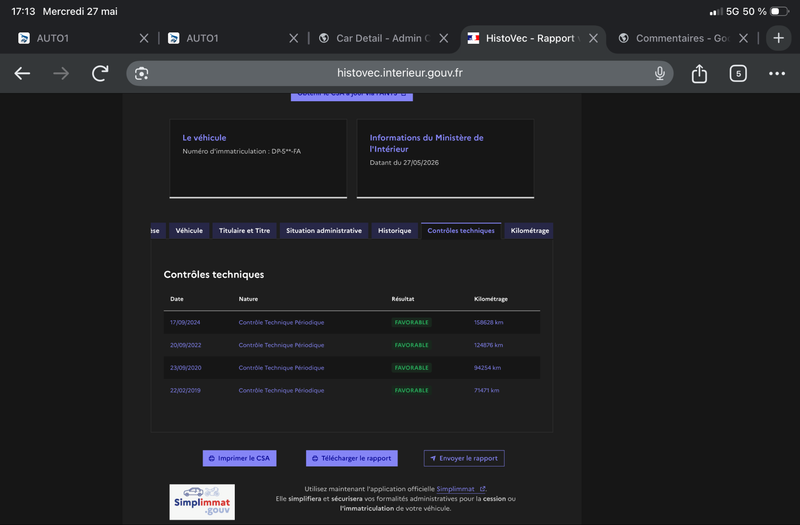Open the tab overview showing 5 tabs

pyautogui.click(x=738, y=73)
